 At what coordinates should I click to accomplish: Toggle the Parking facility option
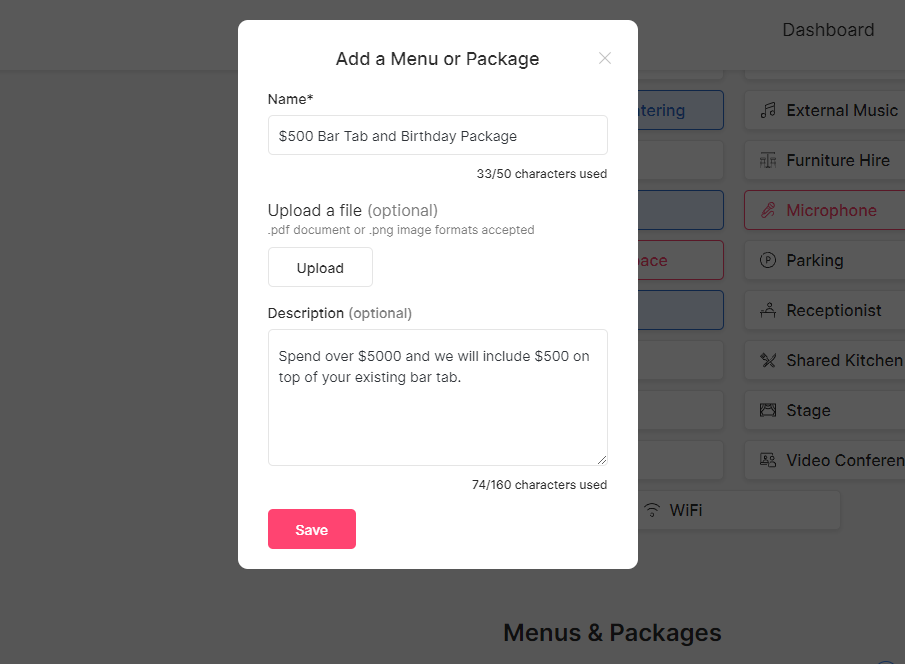pyautogui.click(x=825, y=260)
